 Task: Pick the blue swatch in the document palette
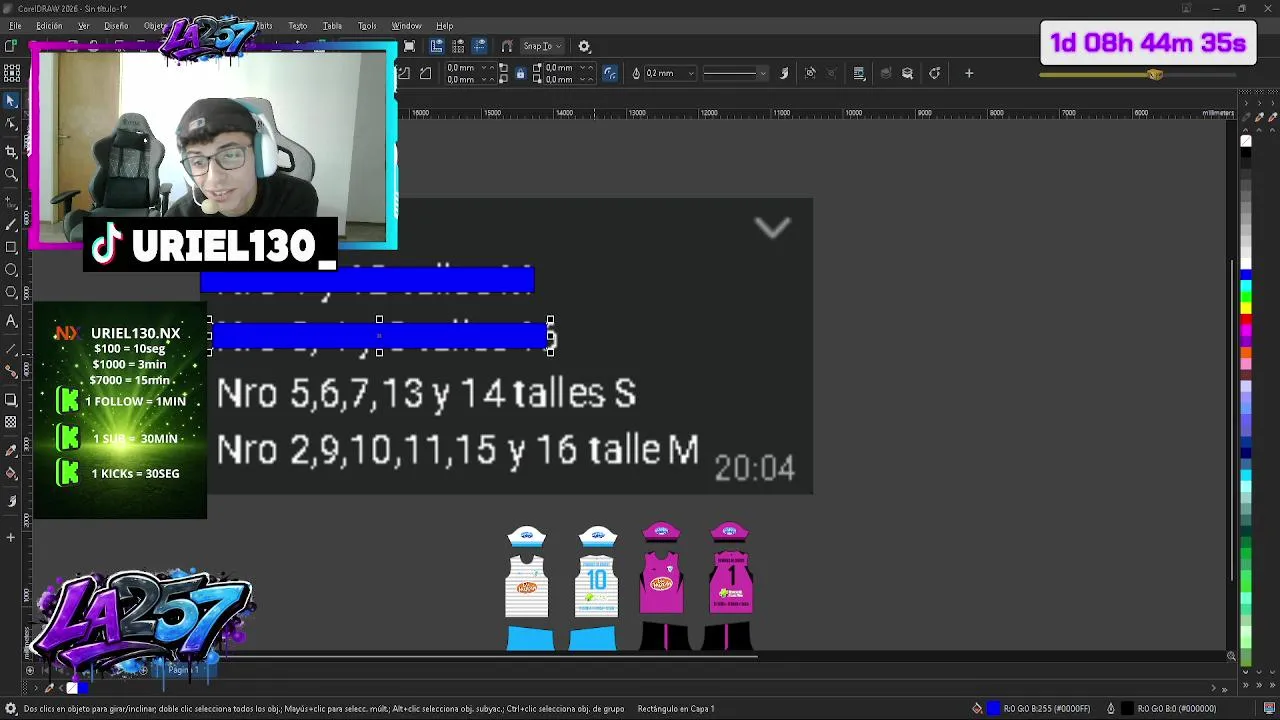click(x=83, y=687)
